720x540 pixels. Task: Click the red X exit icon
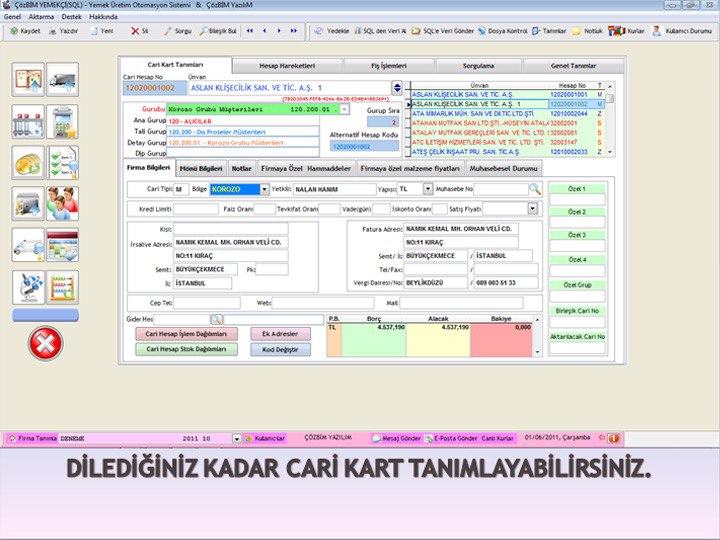click(x=45, y=343)
